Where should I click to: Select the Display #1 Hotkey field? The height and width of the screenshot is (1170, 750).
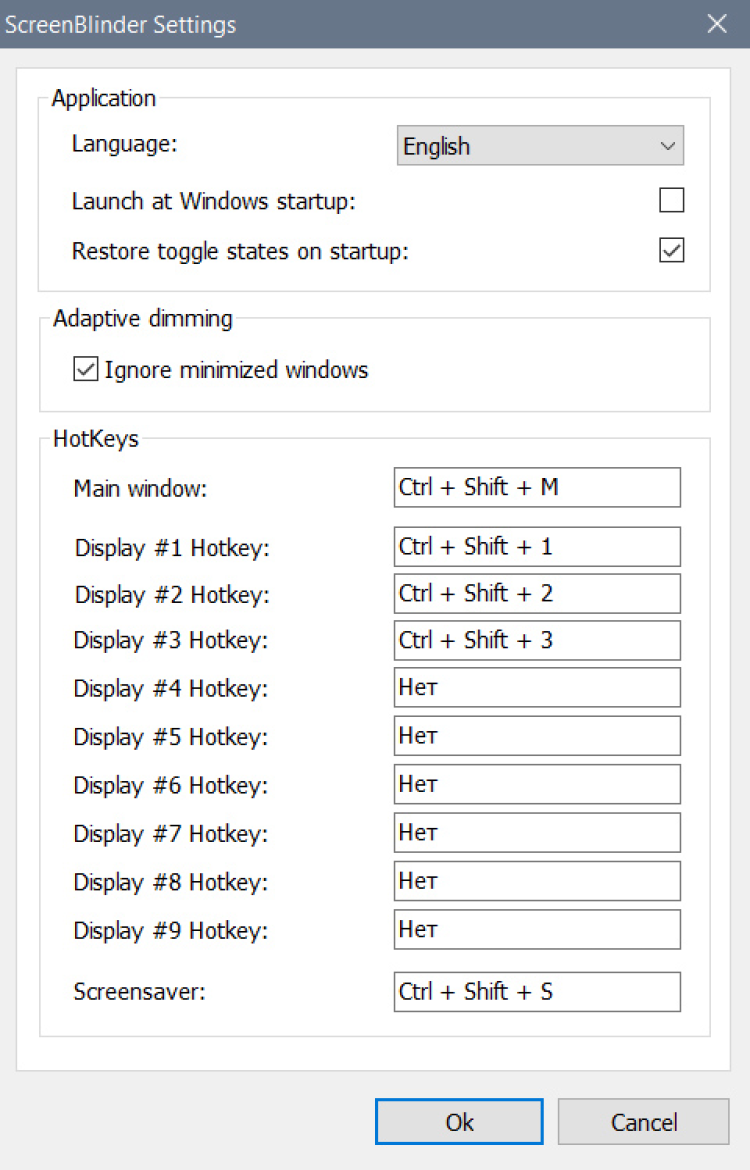pyautogui.click(x=537, y=547)
